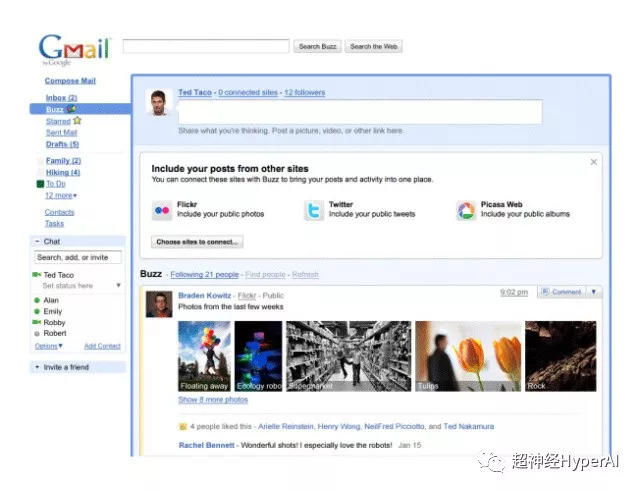Open the Set status here dropdown

(x=118, y=285)
